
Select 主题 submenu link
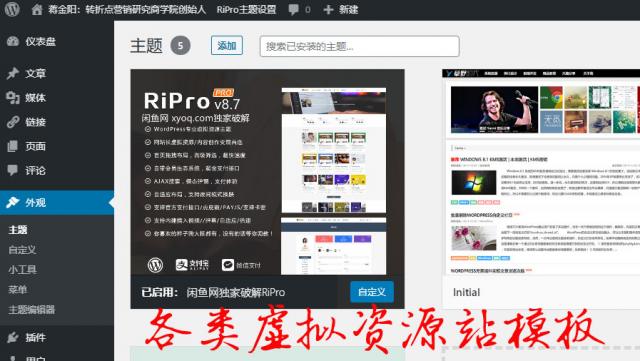(x=18, y=230)
